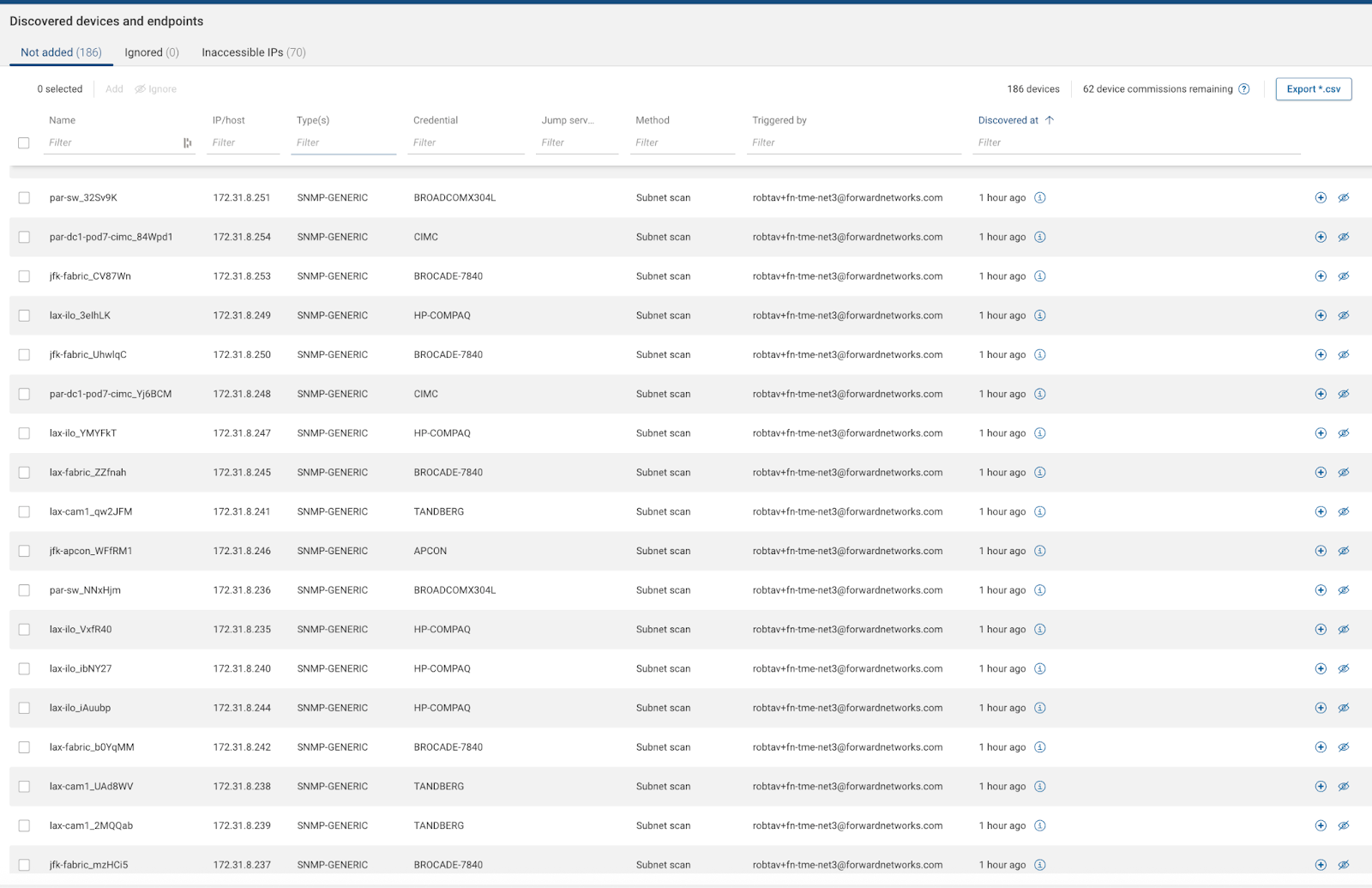
Task: Add device par-dc1-pod7-cimc_84Wpd1 with plus icon
Action: pos(1321,237)
